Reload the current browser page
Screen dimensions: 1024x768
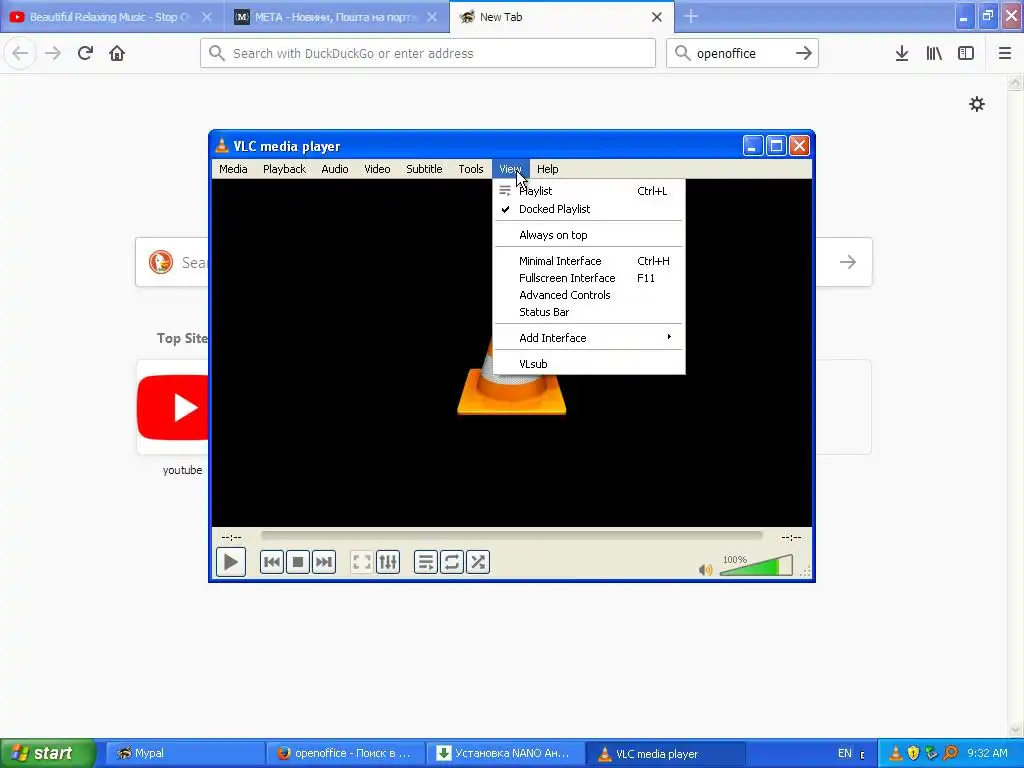pyautogui.click(x=85, y=53)
